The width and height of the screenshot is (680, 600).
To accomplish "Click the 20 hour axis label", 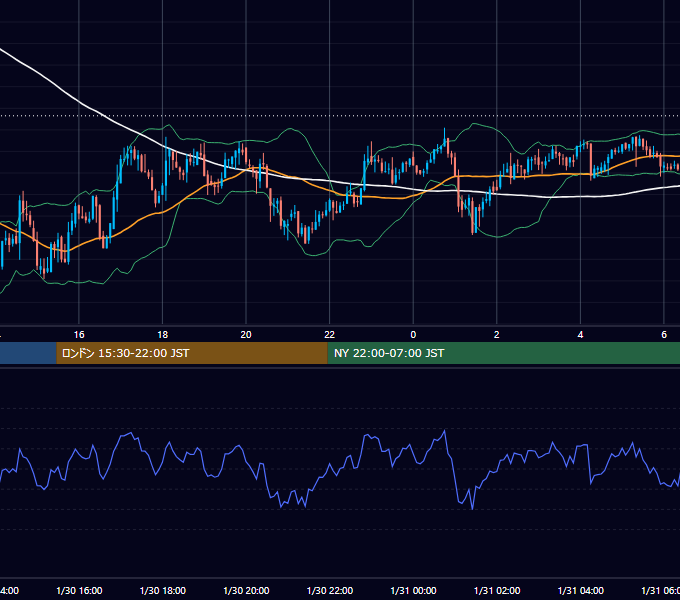I will (x=246, y=335).
